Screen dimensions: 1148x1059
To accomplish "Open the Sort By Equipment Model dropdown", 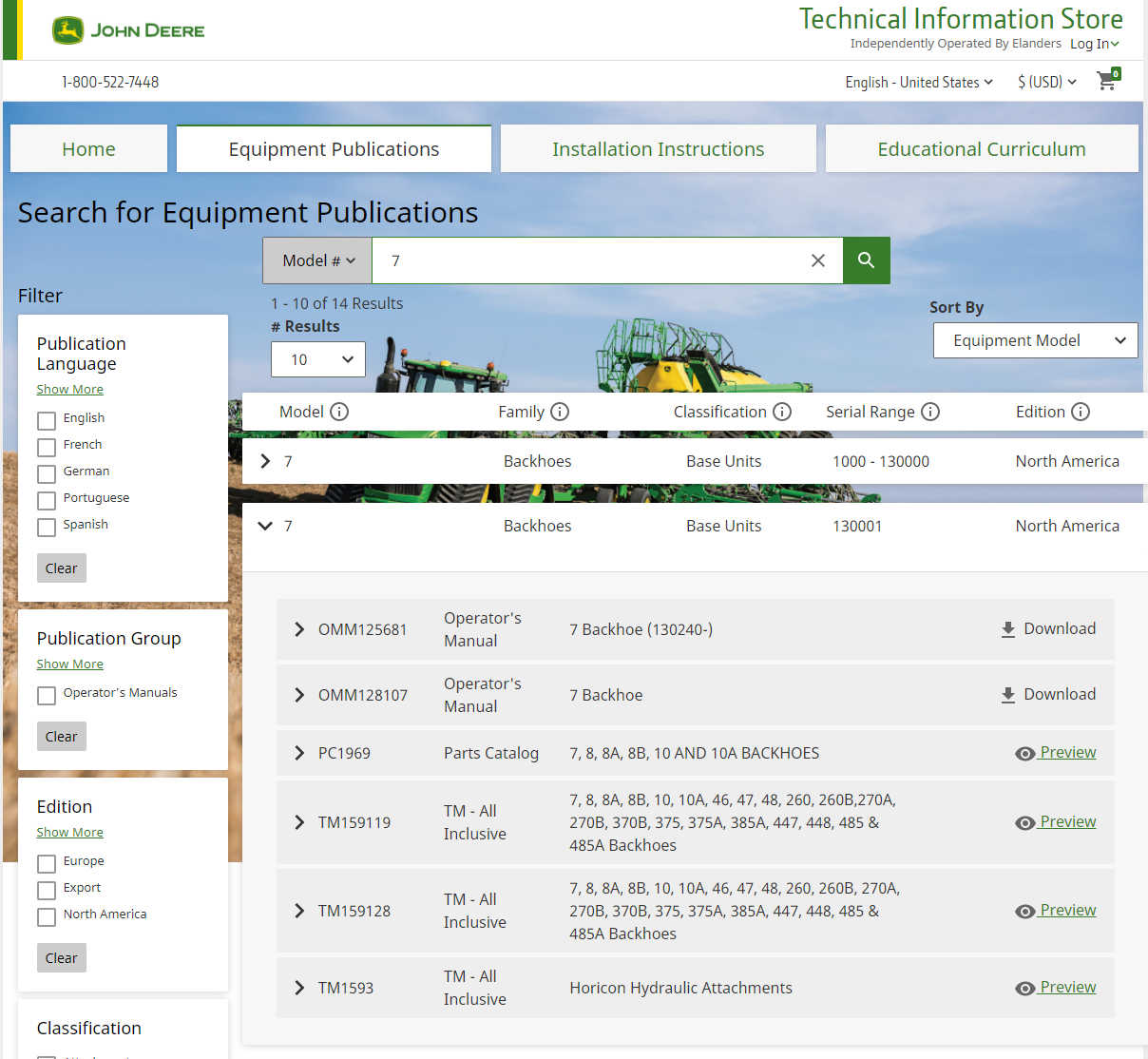I will [1036, 340].
